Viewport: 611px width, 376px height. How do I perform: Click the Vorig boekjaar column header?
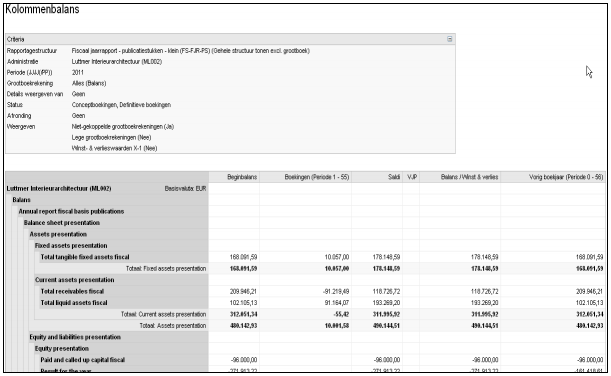[x=566, y=177]
